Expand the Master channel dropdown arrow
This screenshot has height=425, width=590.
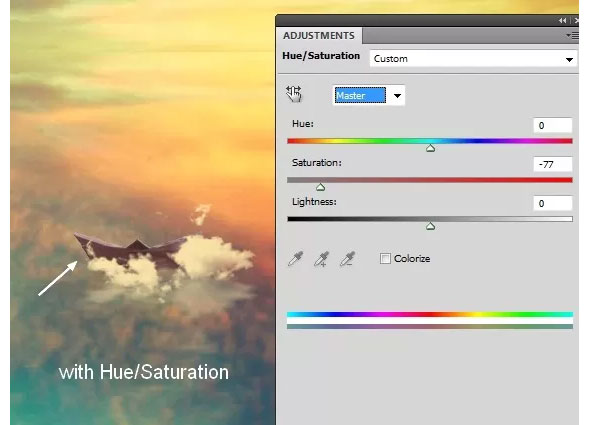coord(397,96)
